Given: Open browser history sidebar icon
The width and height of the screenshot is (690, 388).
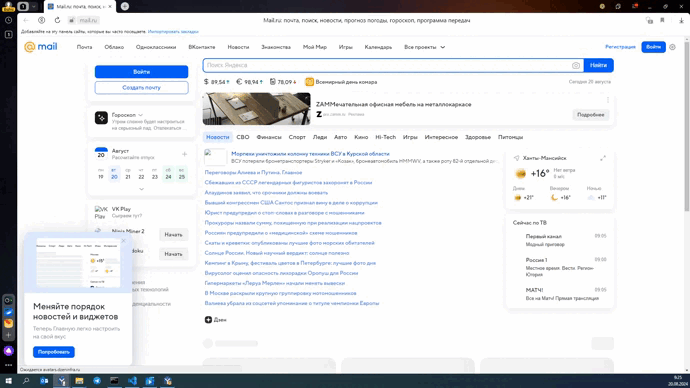Looking at the screenshot, I should 8,20.
